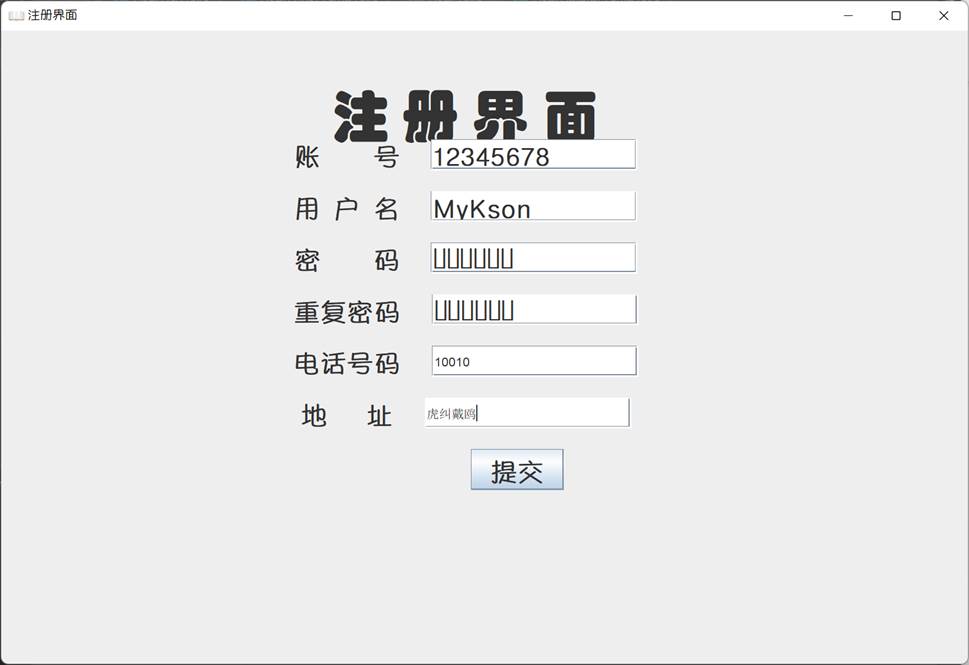
Task: Click the 用户名 label
Action: pyautogui.click(x=347, y=209)
